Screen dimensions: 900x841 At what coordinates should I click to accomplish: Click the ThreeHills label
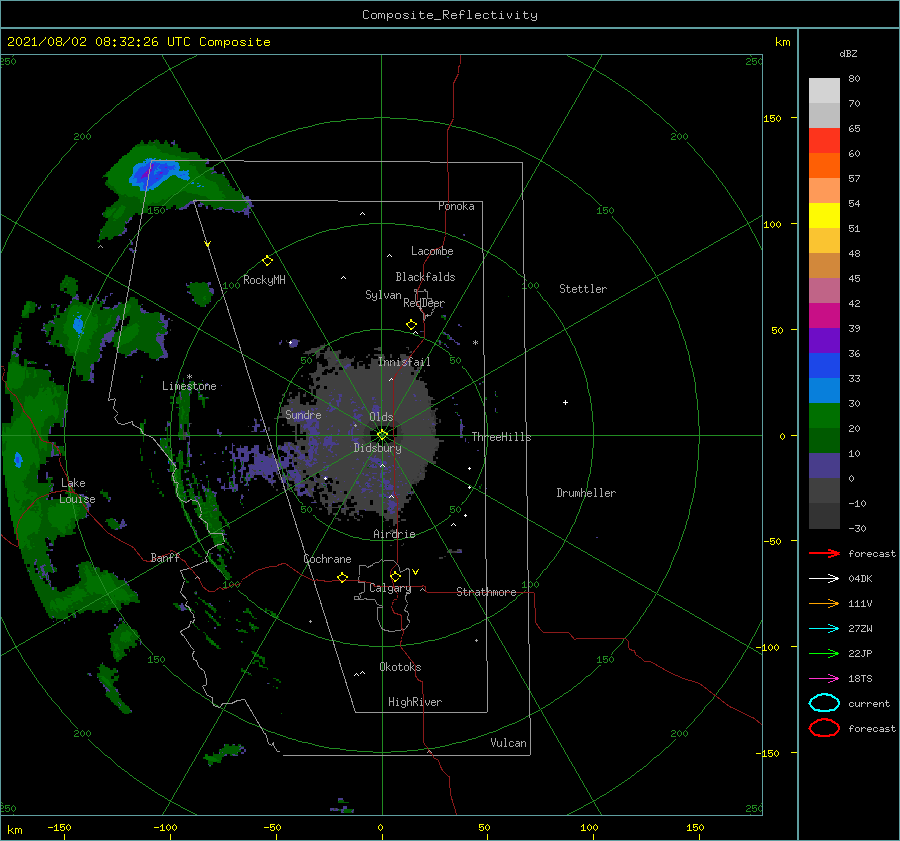tap(502, 437)
